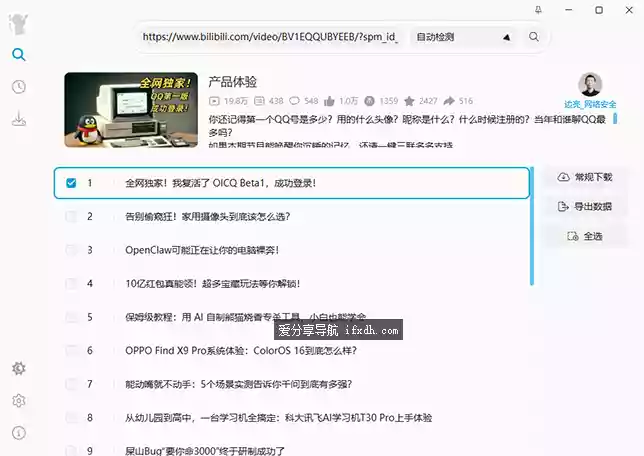
Task: Open the settings cog in sidebar
Action: [x=18, y=401]
